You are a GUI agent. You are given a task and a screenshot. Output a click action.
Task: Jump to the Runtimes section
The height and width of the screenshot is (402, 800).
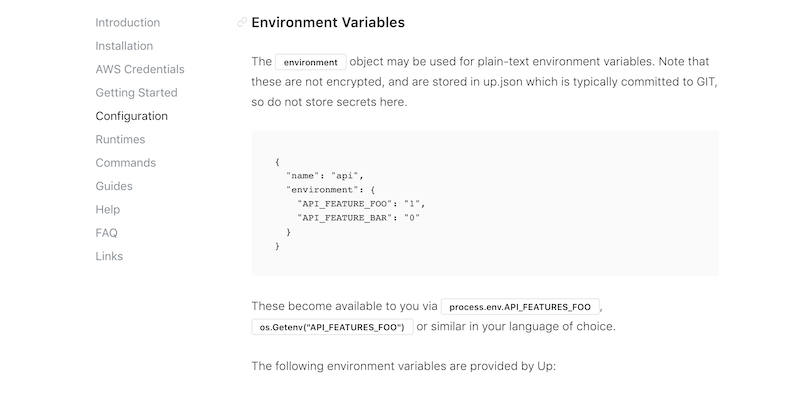point(120,139)
